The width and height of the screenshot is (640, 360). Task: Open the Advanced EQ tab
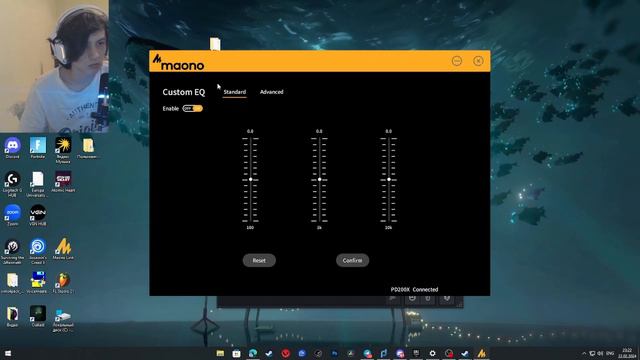click(x=271, y=92)
